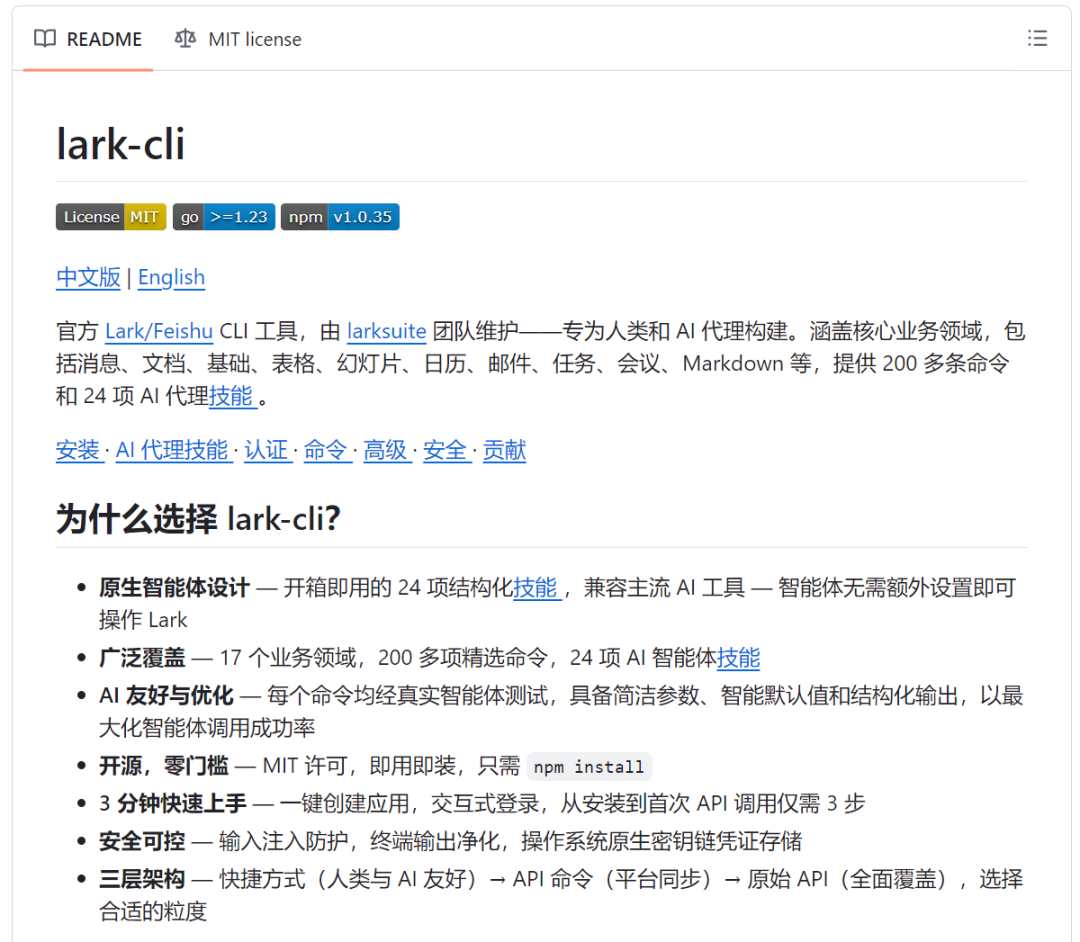Screen dimensions: 1080x942
Task: Click the 3 分钟快速上手 bold text
Action: 173,804
